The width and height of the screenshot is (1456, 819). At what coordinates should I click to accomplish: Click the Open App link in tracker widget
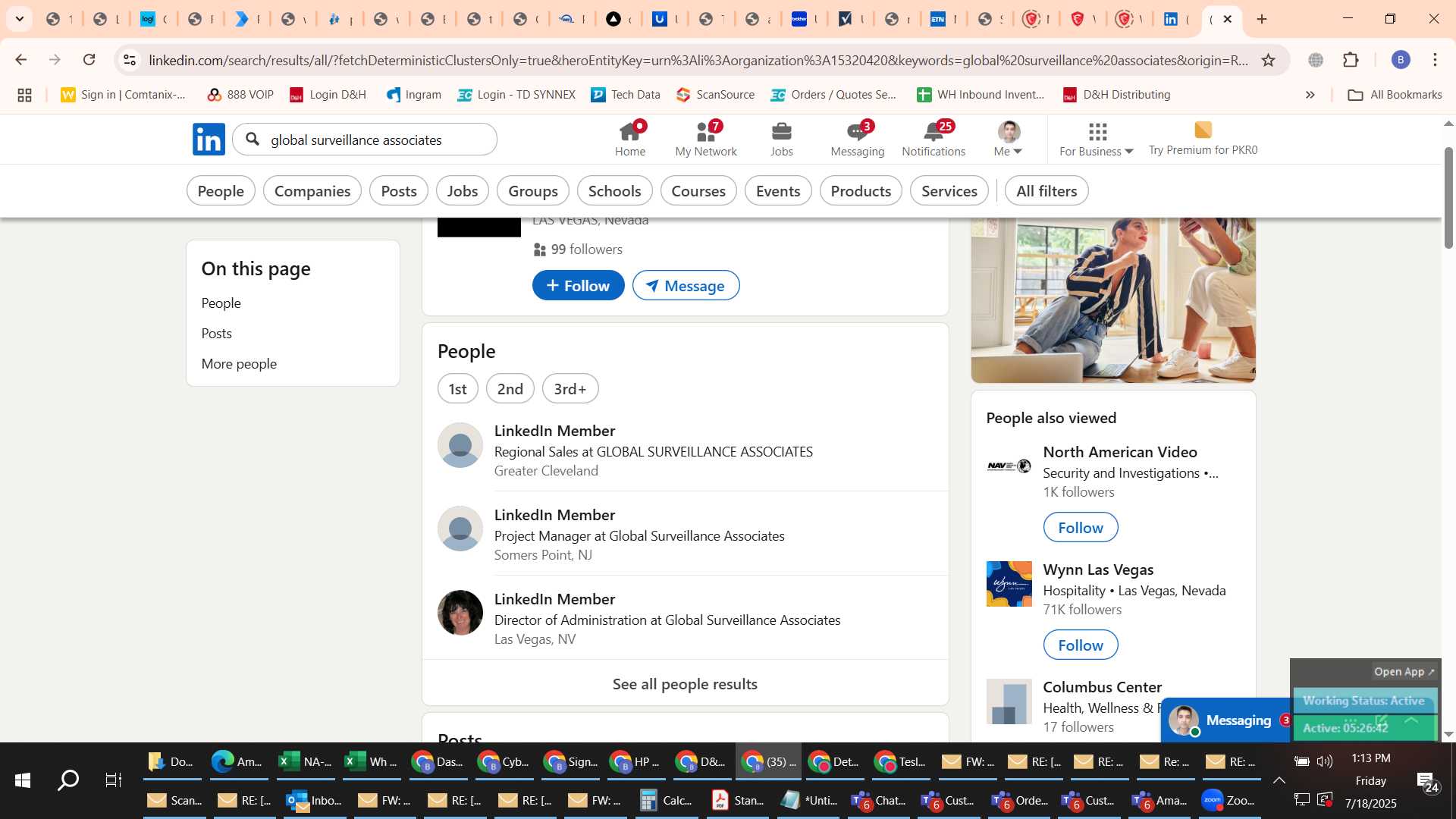pyautogui.click(x=1404, y=672)
